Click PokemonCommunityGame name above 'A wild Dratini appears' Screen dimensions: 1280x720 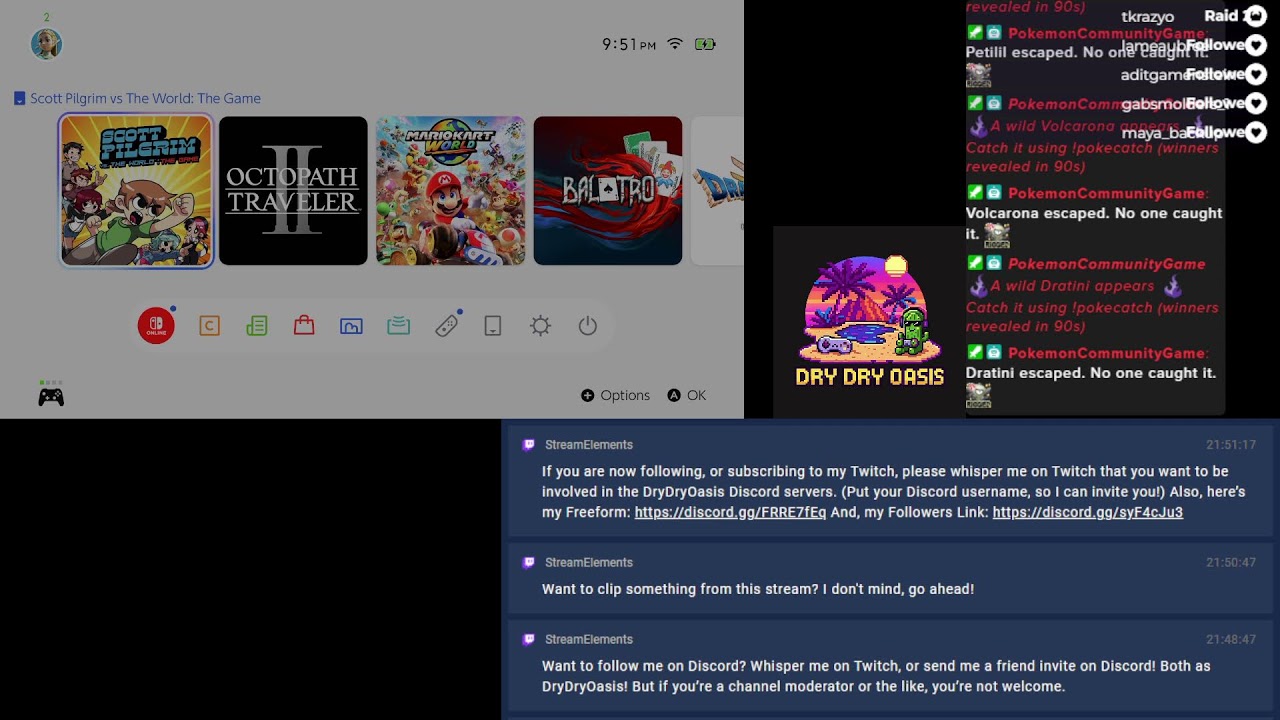coord(1107,264)
